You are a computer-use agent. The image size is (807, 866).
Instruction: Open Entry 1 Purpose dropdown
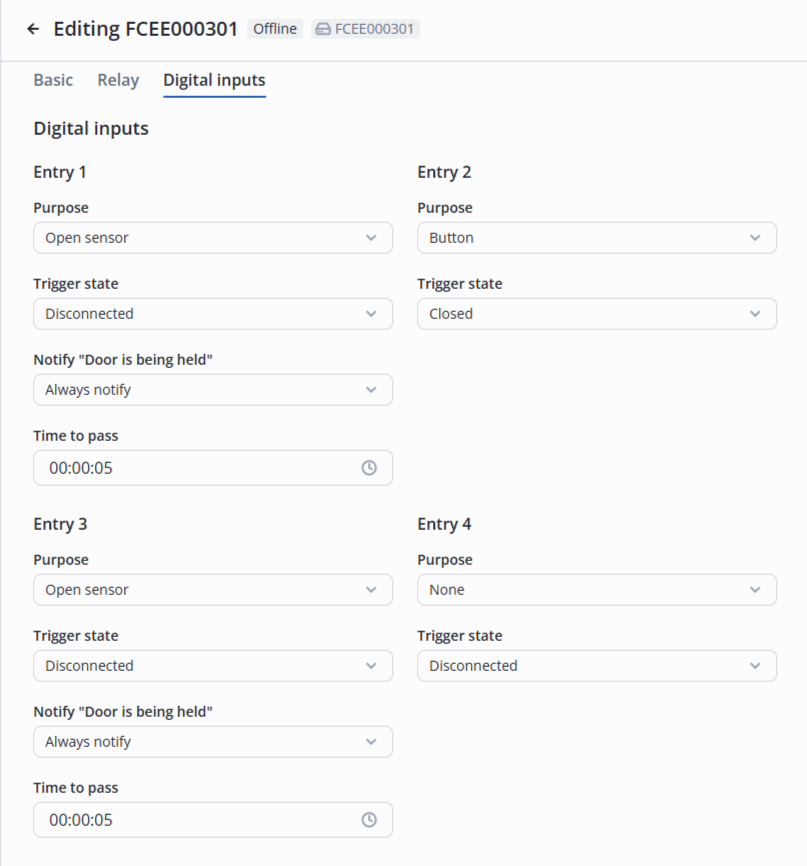coord(212,238)
